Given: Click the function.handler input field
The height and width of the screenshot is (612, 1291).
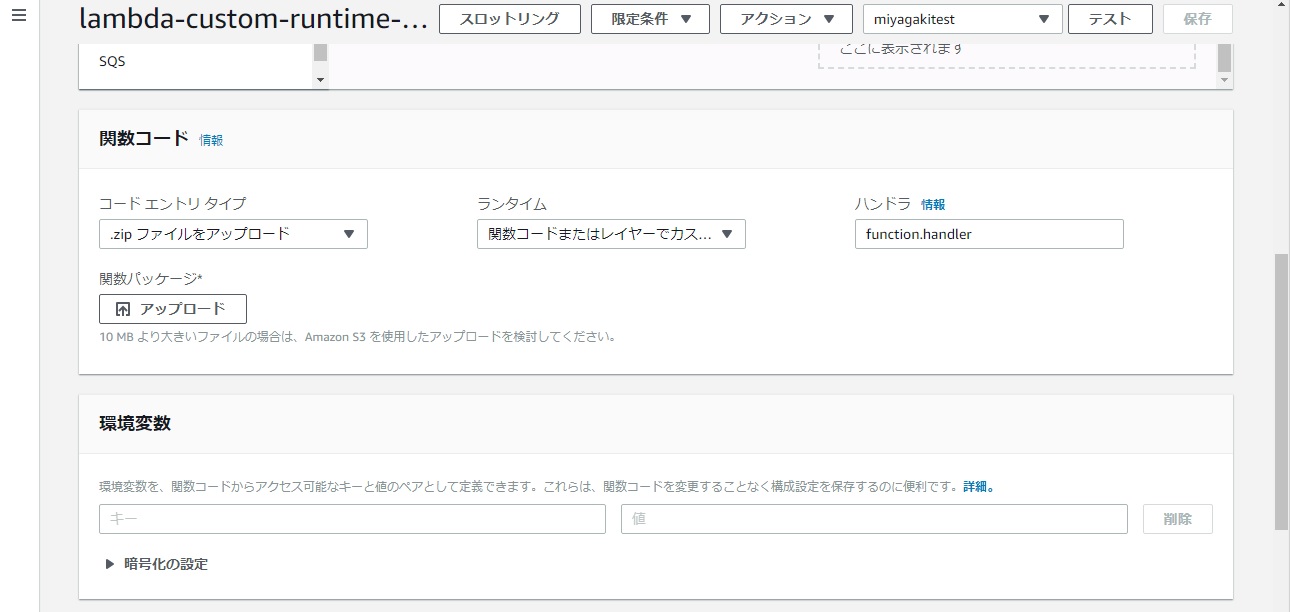Looking at the screenshot, I should coord(988,234).
